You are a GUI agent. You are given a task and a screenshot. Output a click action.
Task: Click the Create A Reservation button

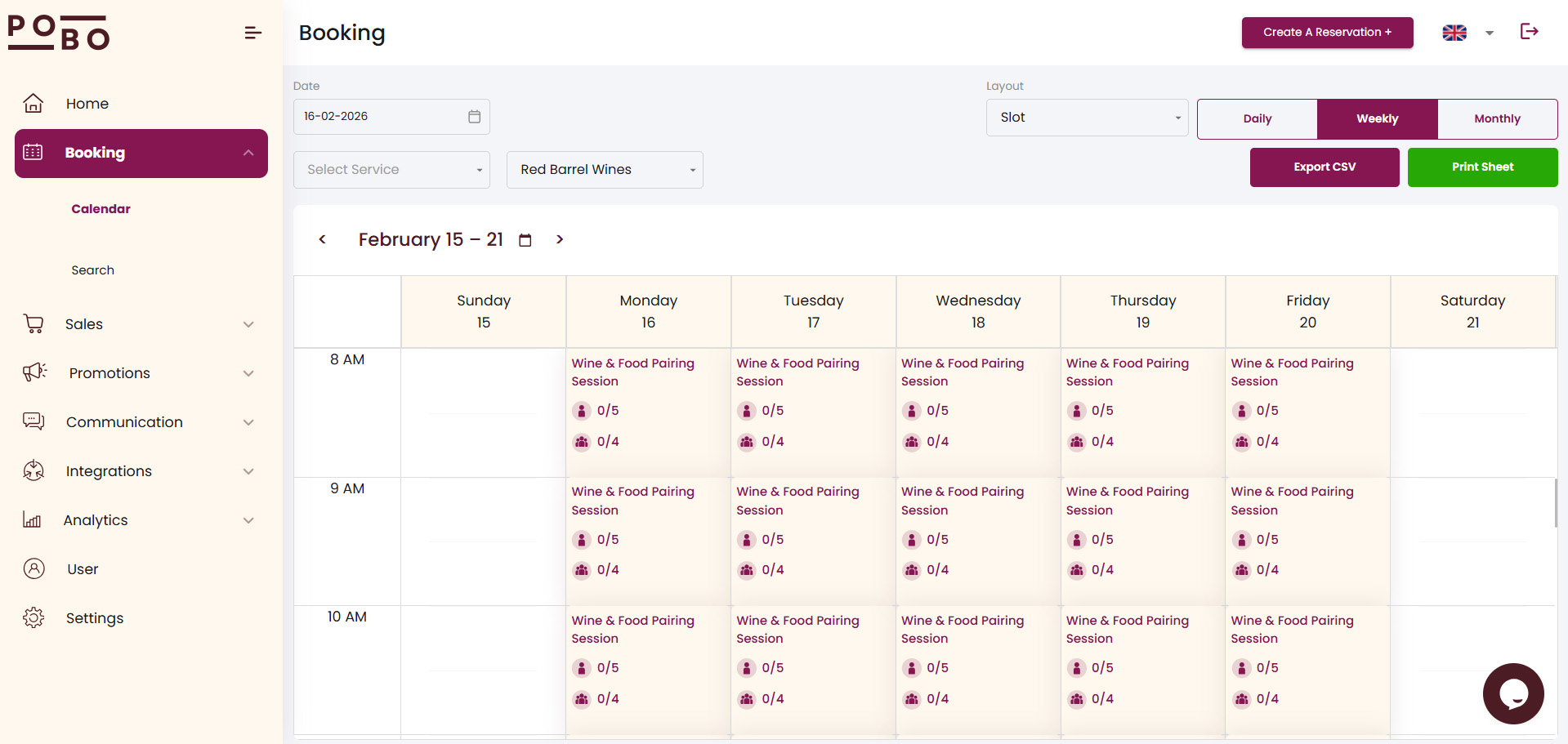[1327, 33]
